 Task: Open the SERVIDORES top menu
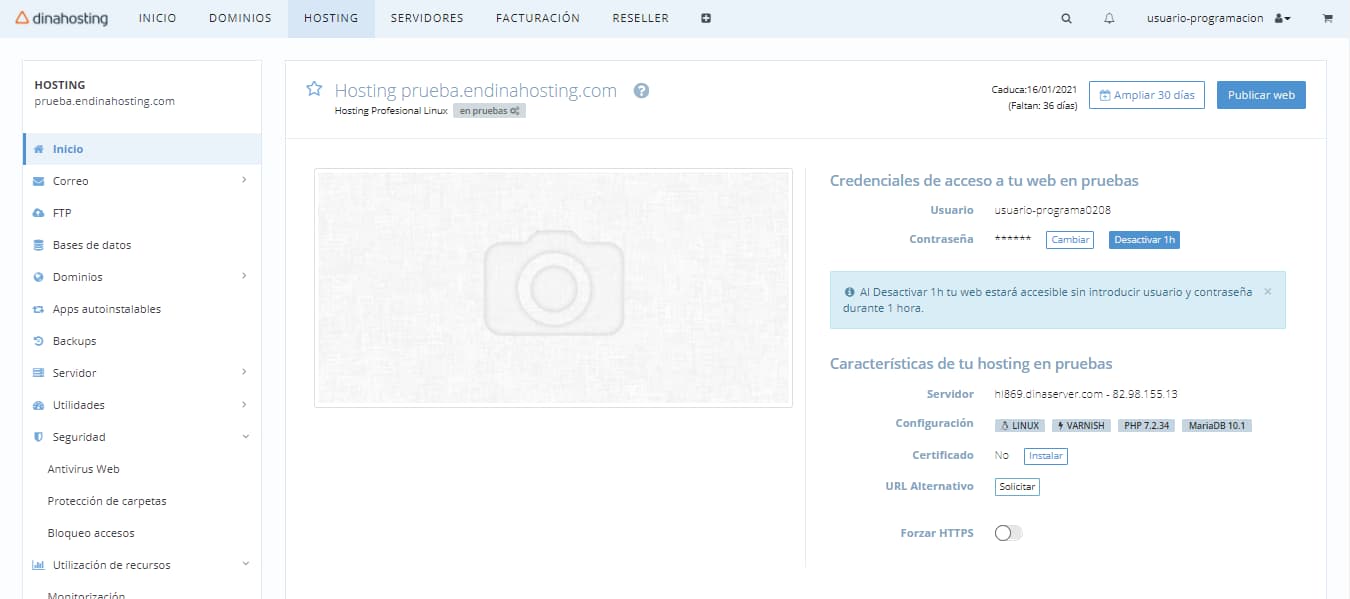click(x=427, y=18)
